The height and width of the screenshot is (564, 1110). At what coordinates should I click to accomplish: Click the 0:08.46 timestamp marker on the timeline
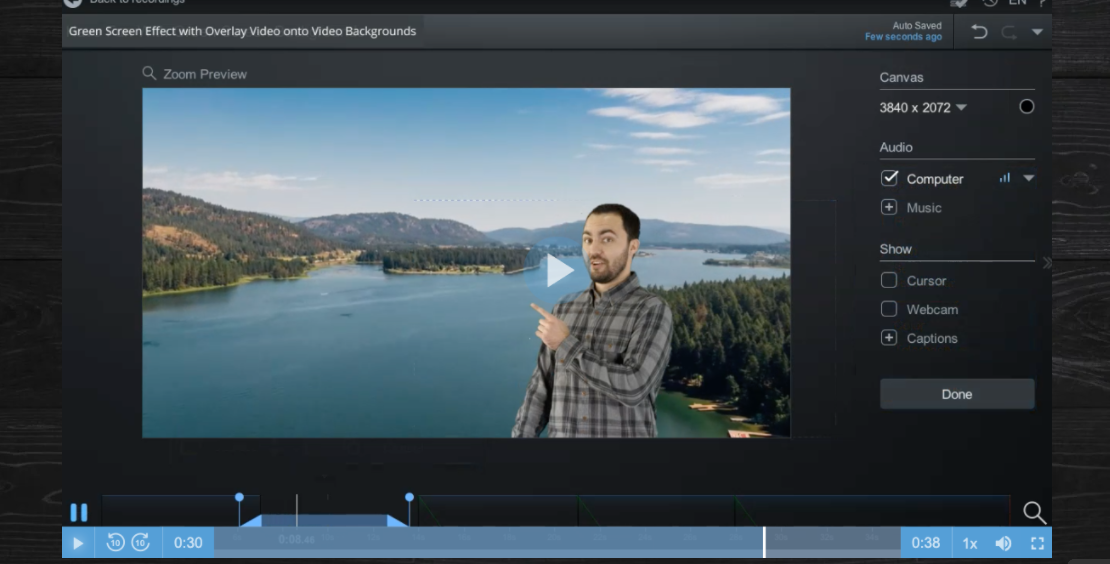click(297, 539)
